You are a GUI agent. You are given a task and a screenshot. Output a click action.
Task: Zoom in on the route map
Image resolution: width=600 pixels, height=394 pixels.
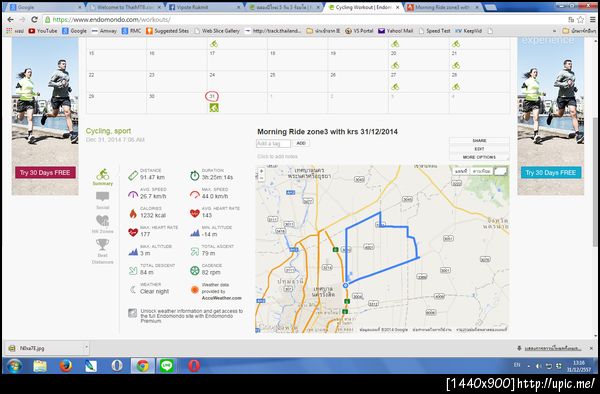coord(261,171)
